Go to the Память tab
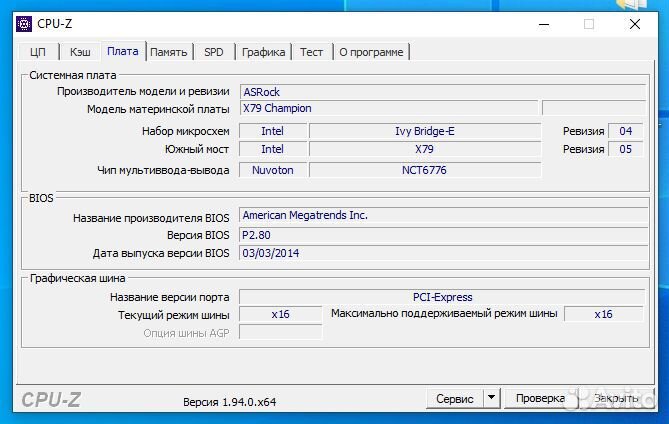 (169, 52)
